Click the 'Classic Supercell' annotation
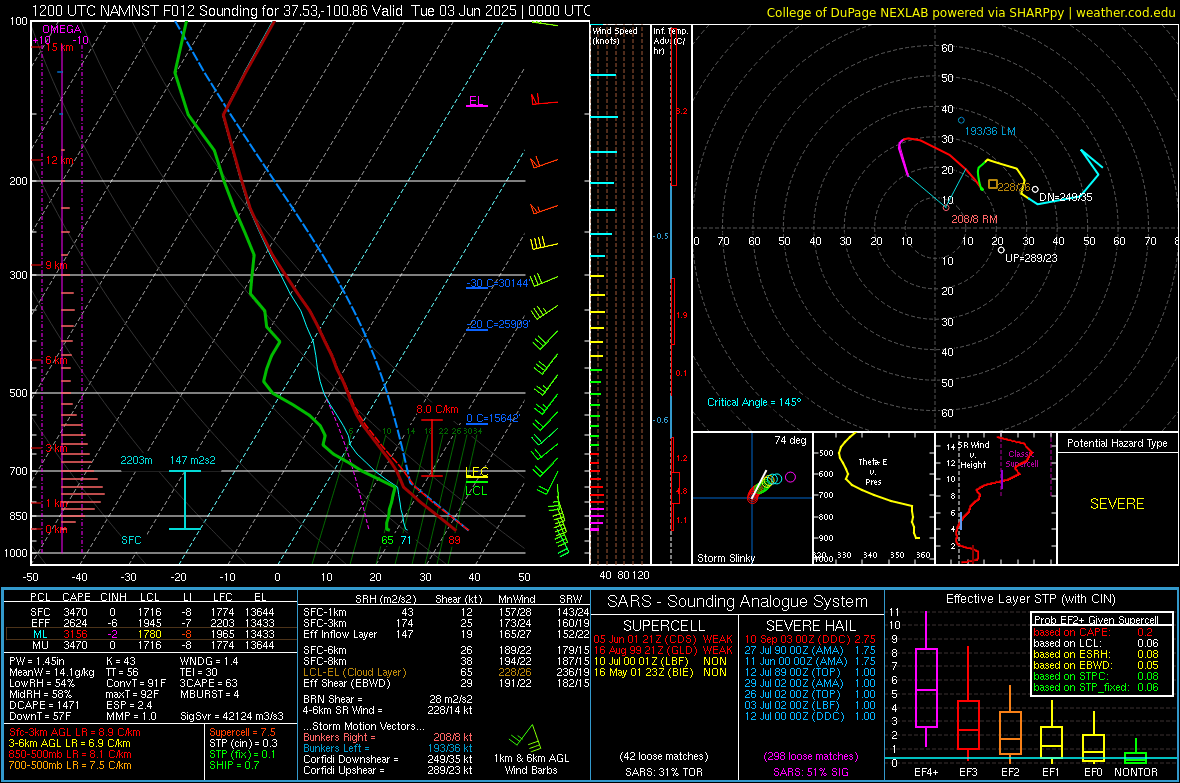This screenshot has height=783, width=1180. [x=1022, y=459]
